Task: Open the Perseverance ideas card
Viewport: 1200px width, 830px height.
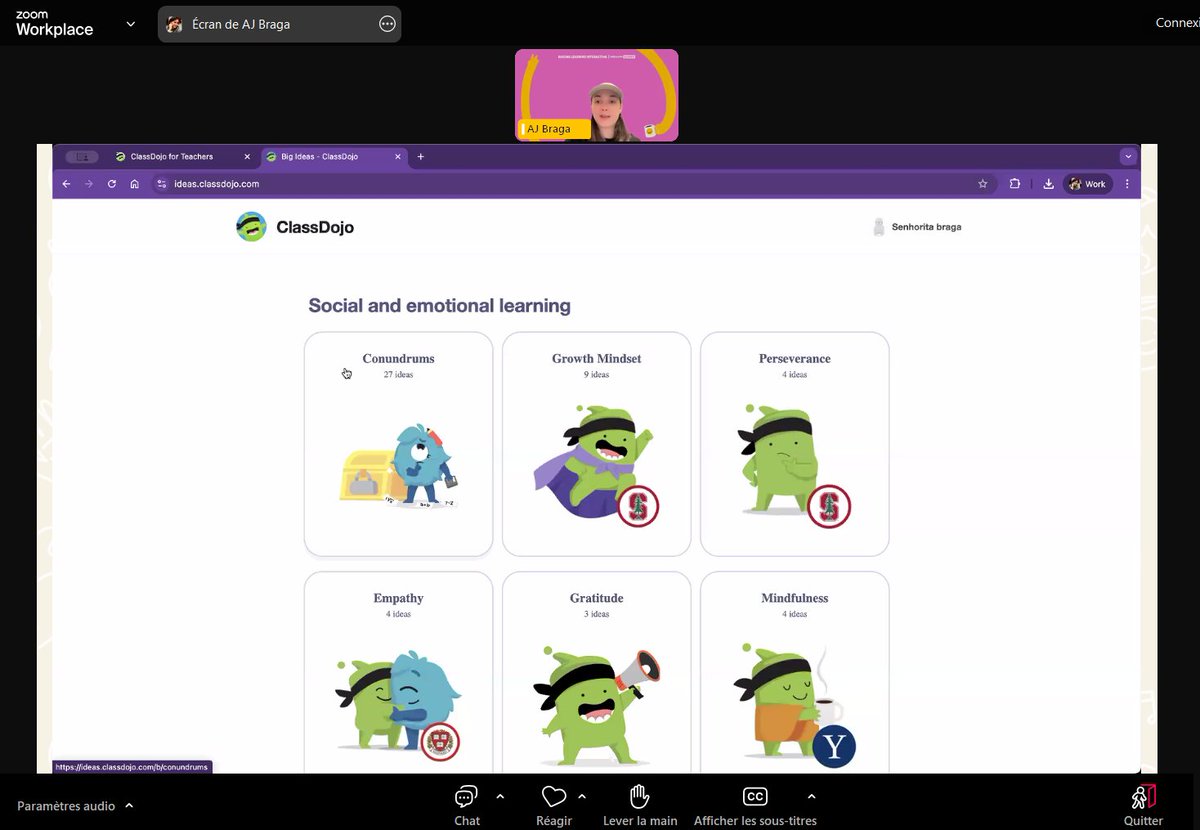Action: click(x=794, y=444)
